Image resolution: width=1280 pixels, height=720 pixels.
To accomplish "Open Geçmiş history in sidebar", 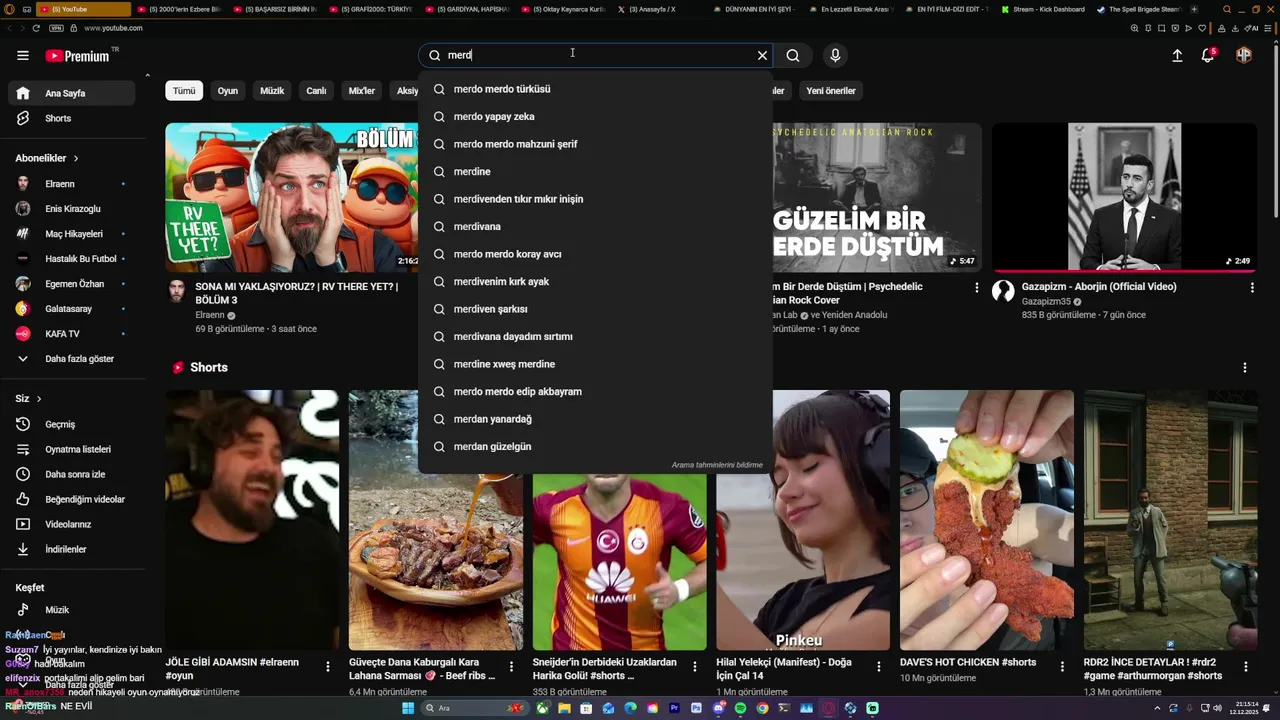I will [72, 424].
